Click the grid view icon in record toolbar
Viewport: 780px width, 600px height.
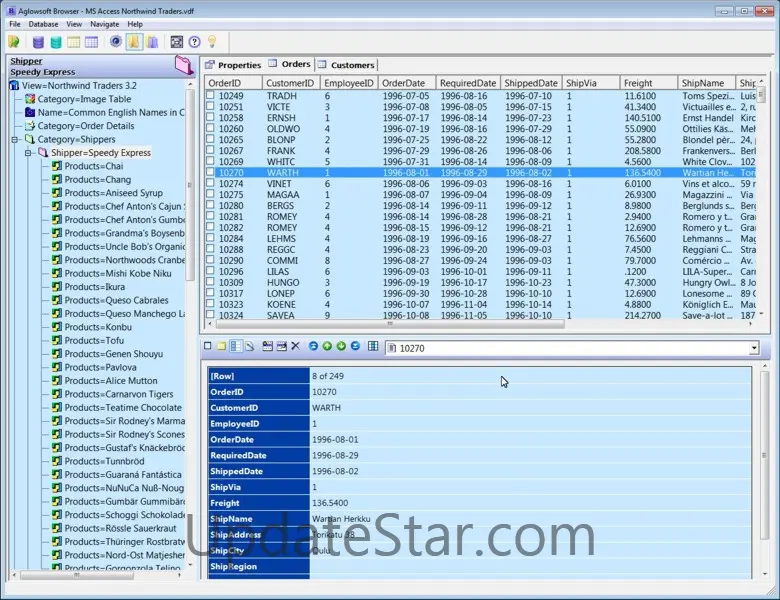click(373, 346)
